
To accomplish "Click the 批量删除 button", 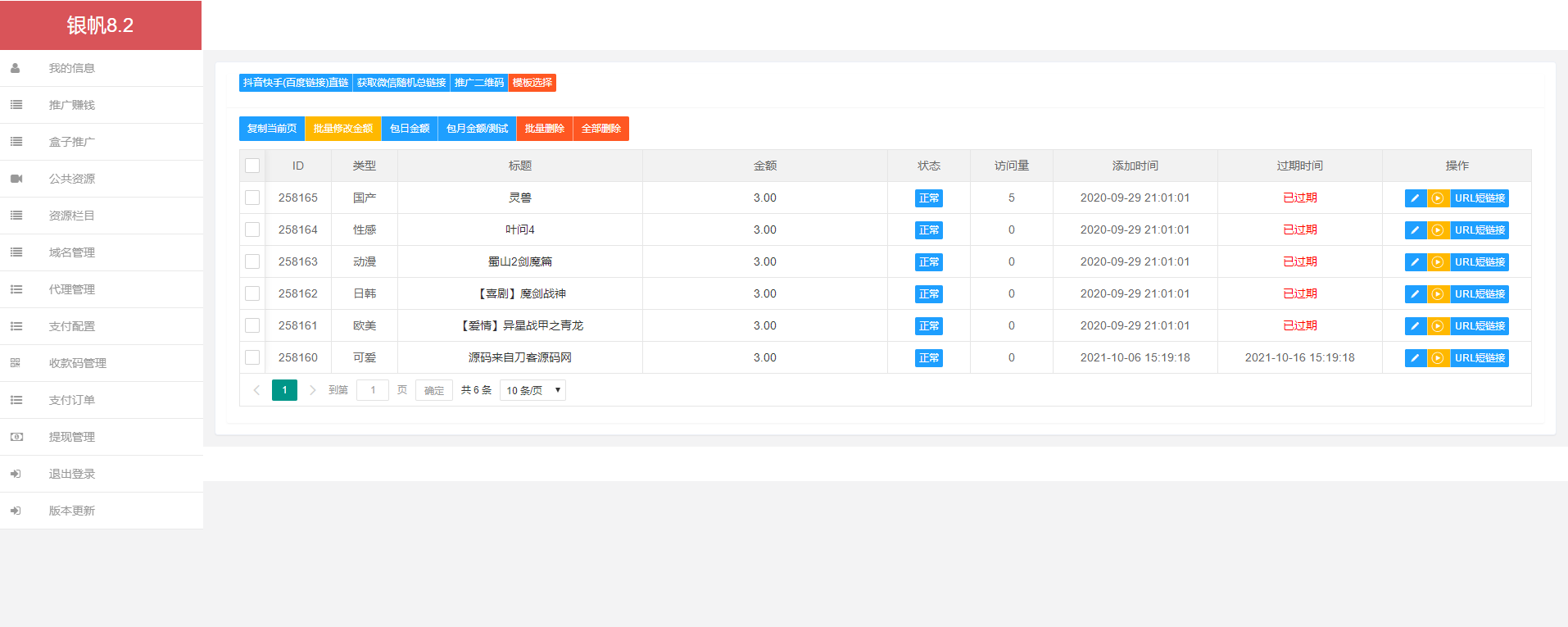I will pos(544,129).
